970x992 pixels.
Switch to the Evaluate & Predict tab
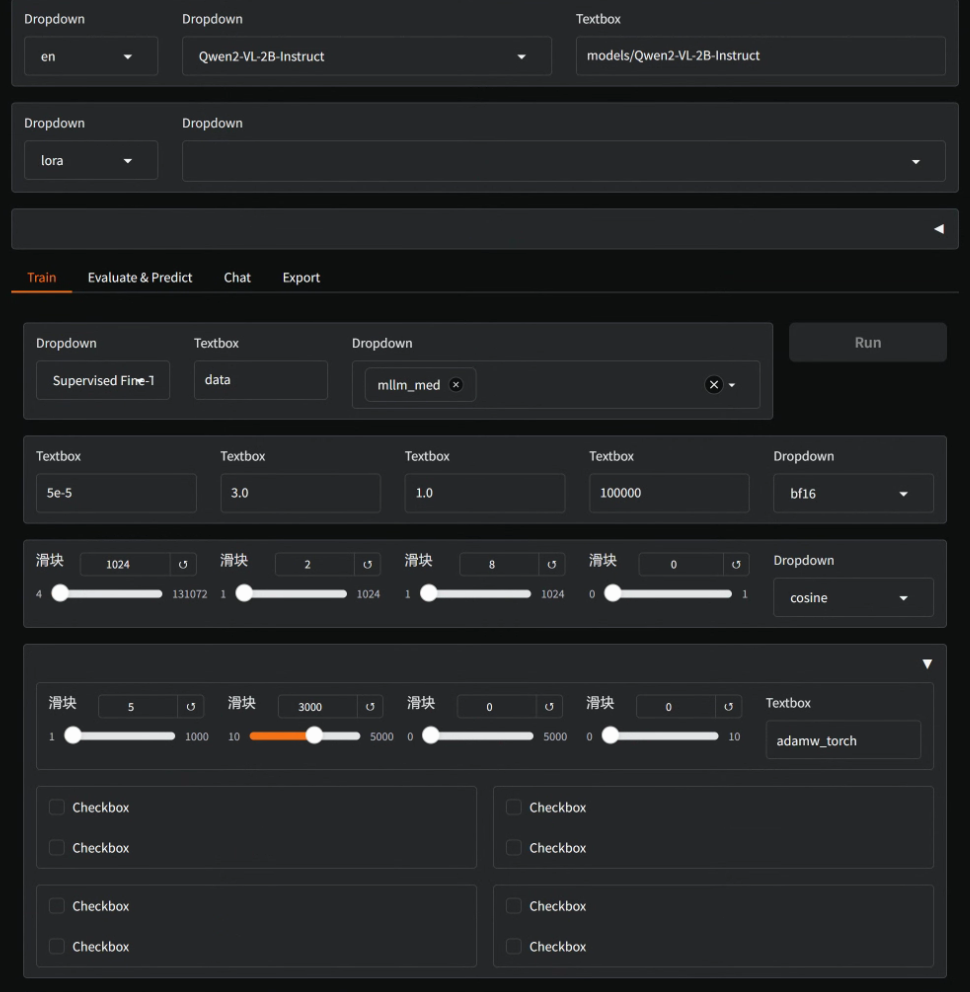click(x=140, y=278)
